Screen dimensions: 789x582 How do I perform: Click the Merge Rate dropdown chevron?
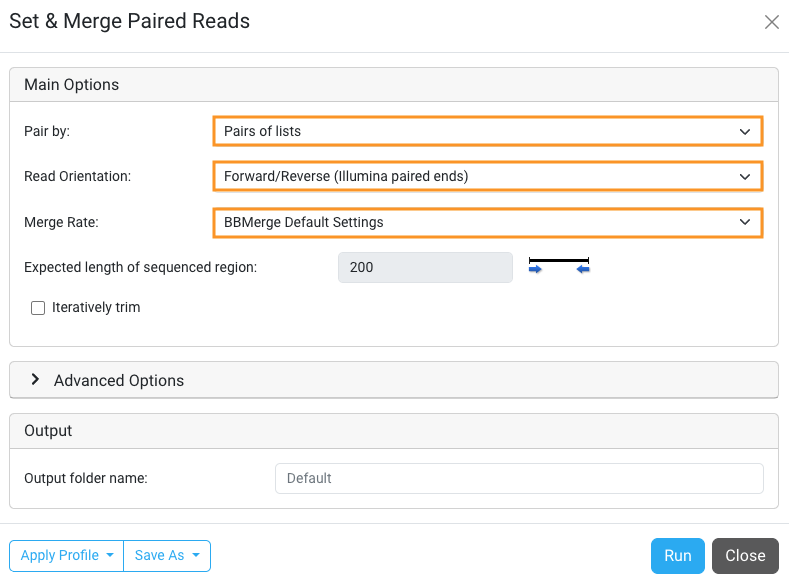coord(745,222)
